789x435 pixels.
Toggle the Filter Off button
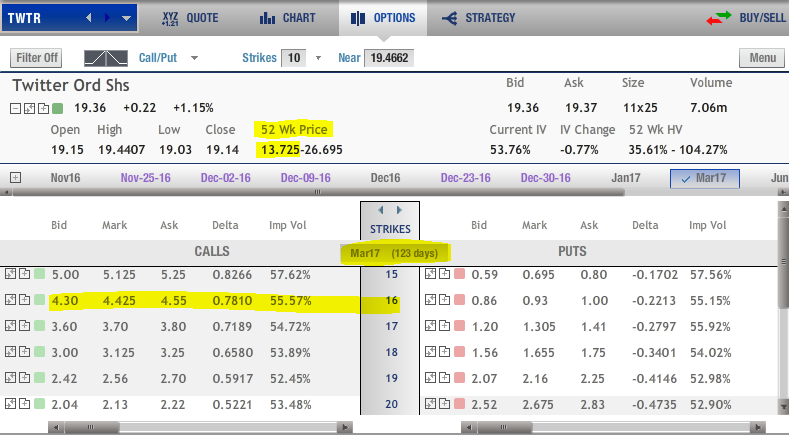tap(36, 58)
